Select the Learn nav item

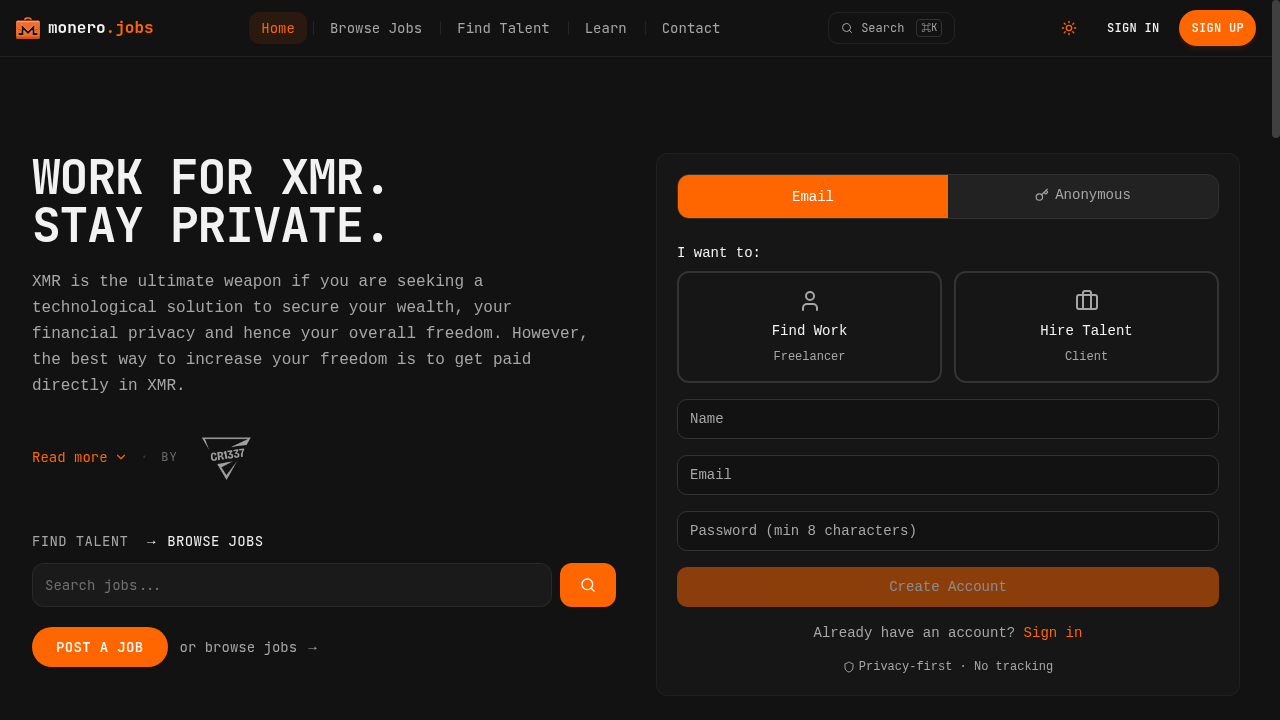[606, 28]
